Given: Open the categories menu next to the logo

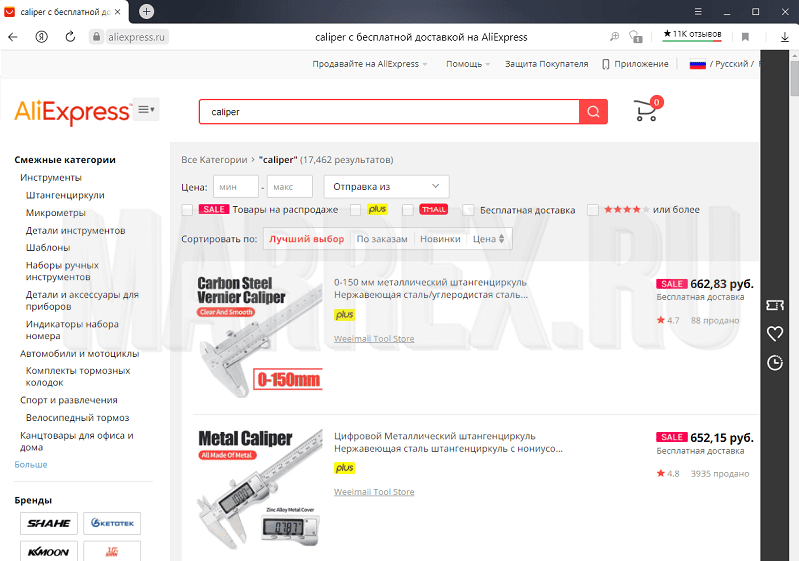Looking at the screenshot, I should (x=146, y=110).
